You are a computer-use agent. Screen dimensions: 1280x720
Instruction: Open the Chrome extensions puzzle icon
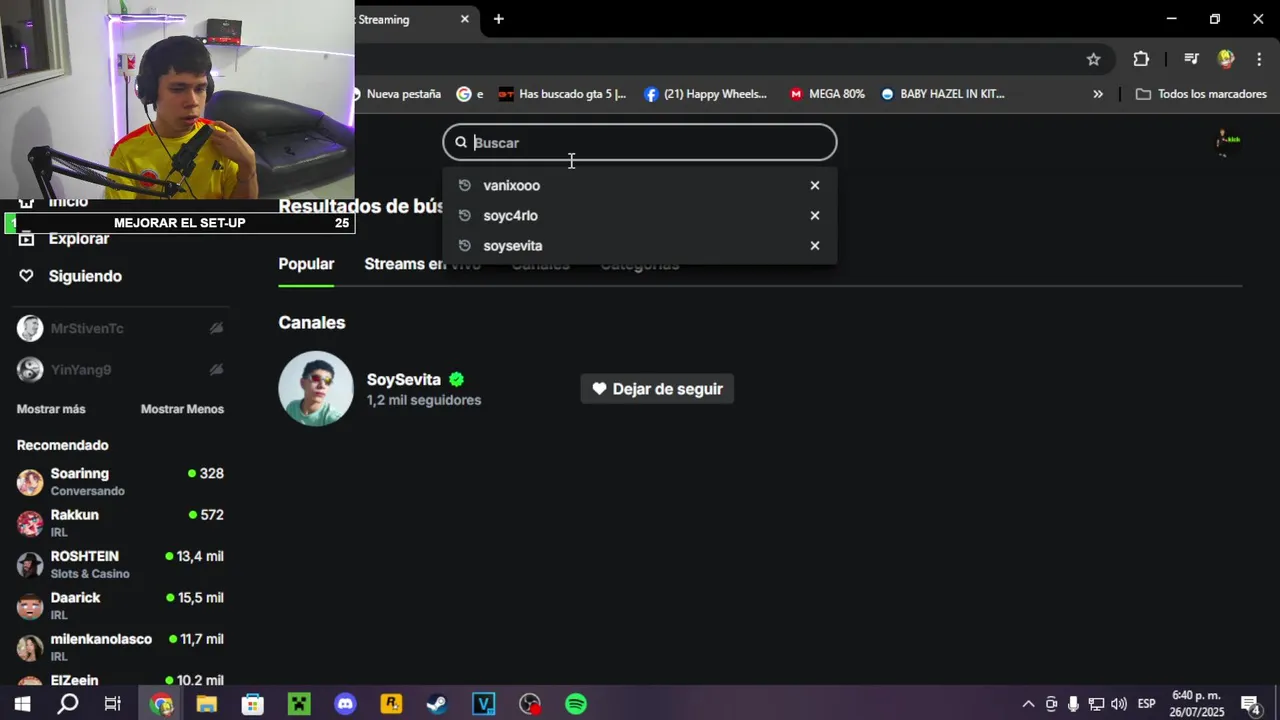pos(1141,59)
